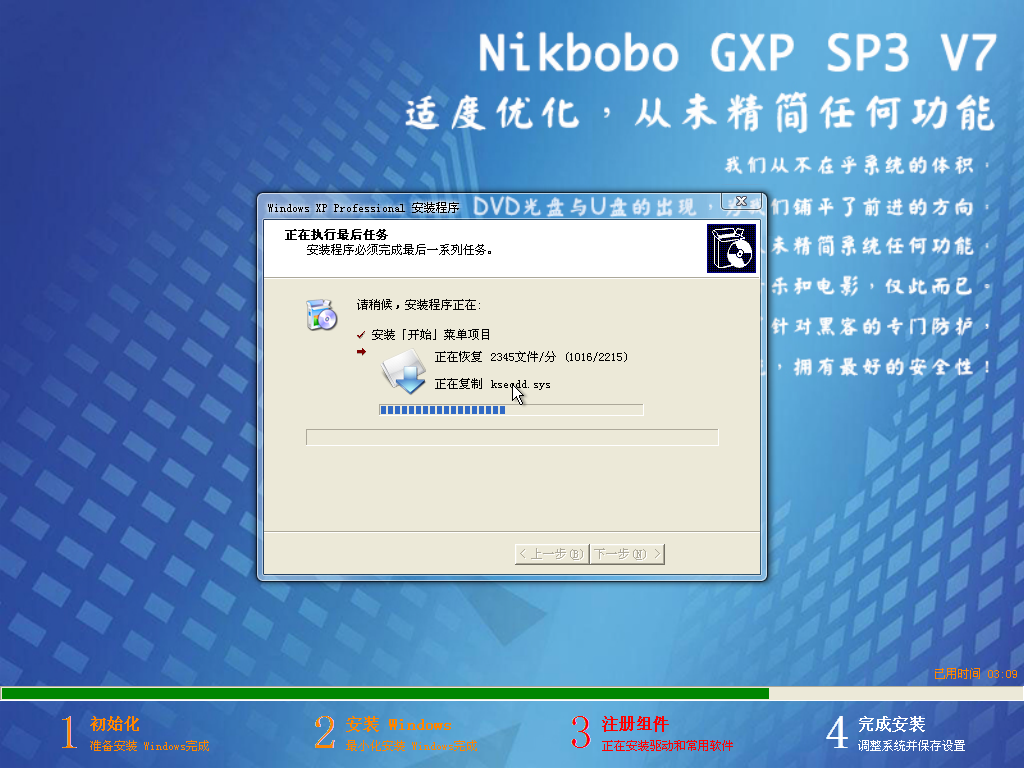
Task: Click the line 拥有最好的安全性
Action: [x=891, y=367]
